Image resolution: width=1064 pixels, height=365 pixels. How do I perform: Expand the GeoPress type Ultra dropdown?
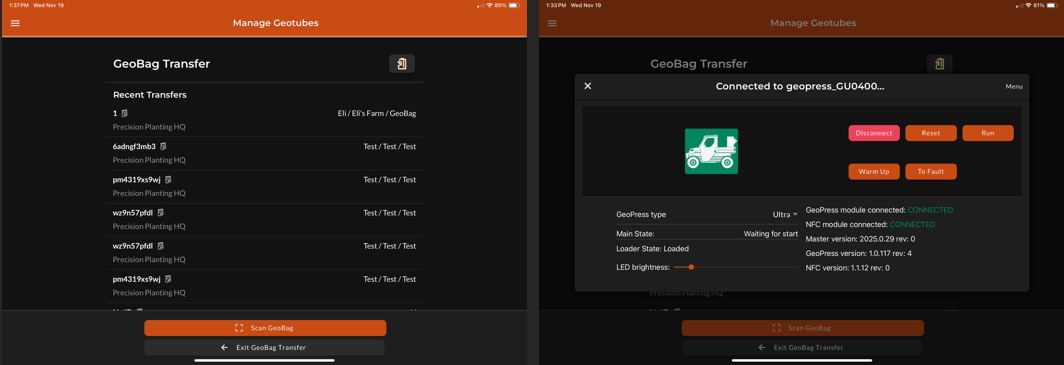[785, 214]
